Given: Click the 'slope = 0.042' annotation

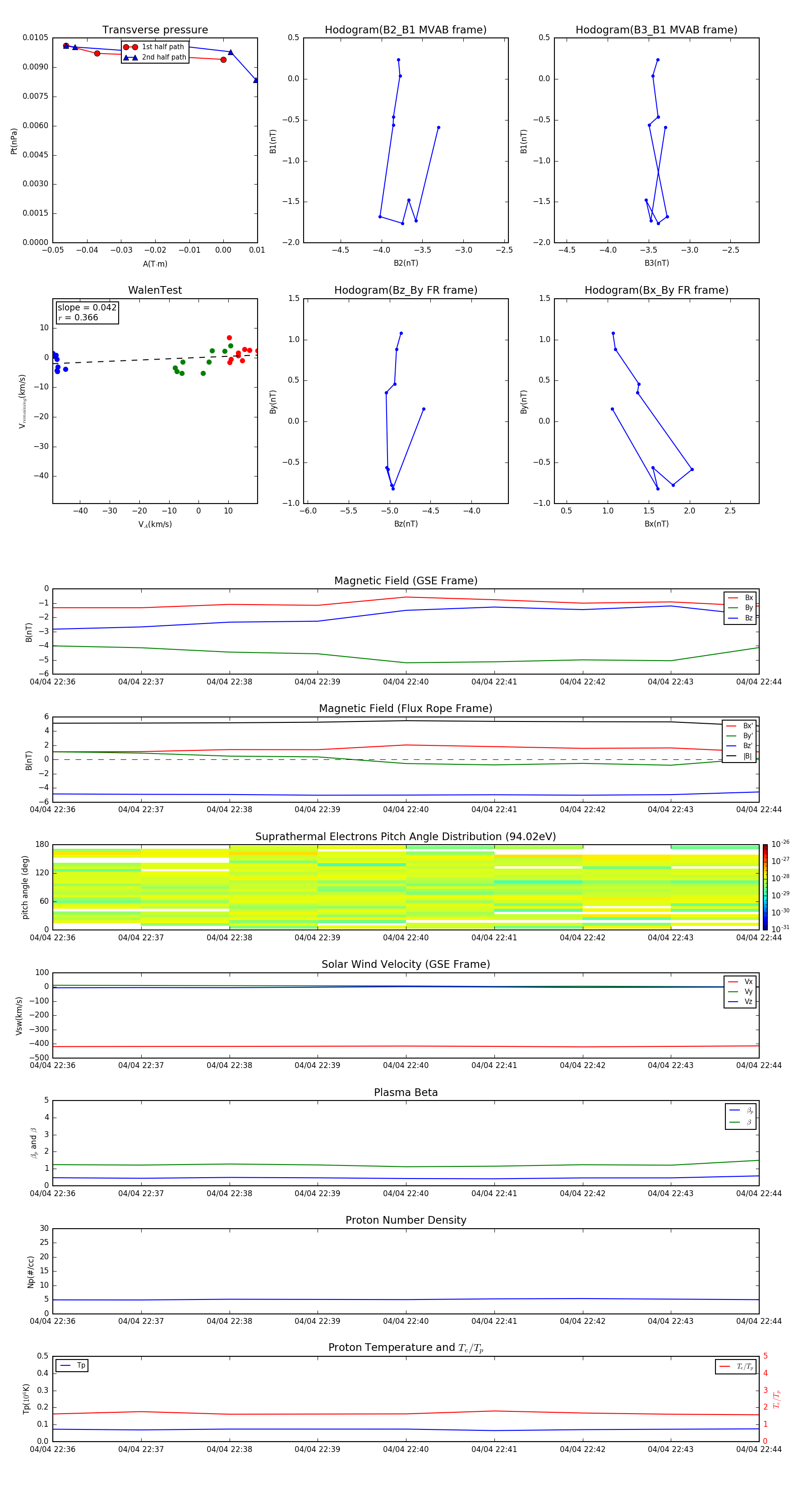Looking at the screenshot, I should pos(87,308).
